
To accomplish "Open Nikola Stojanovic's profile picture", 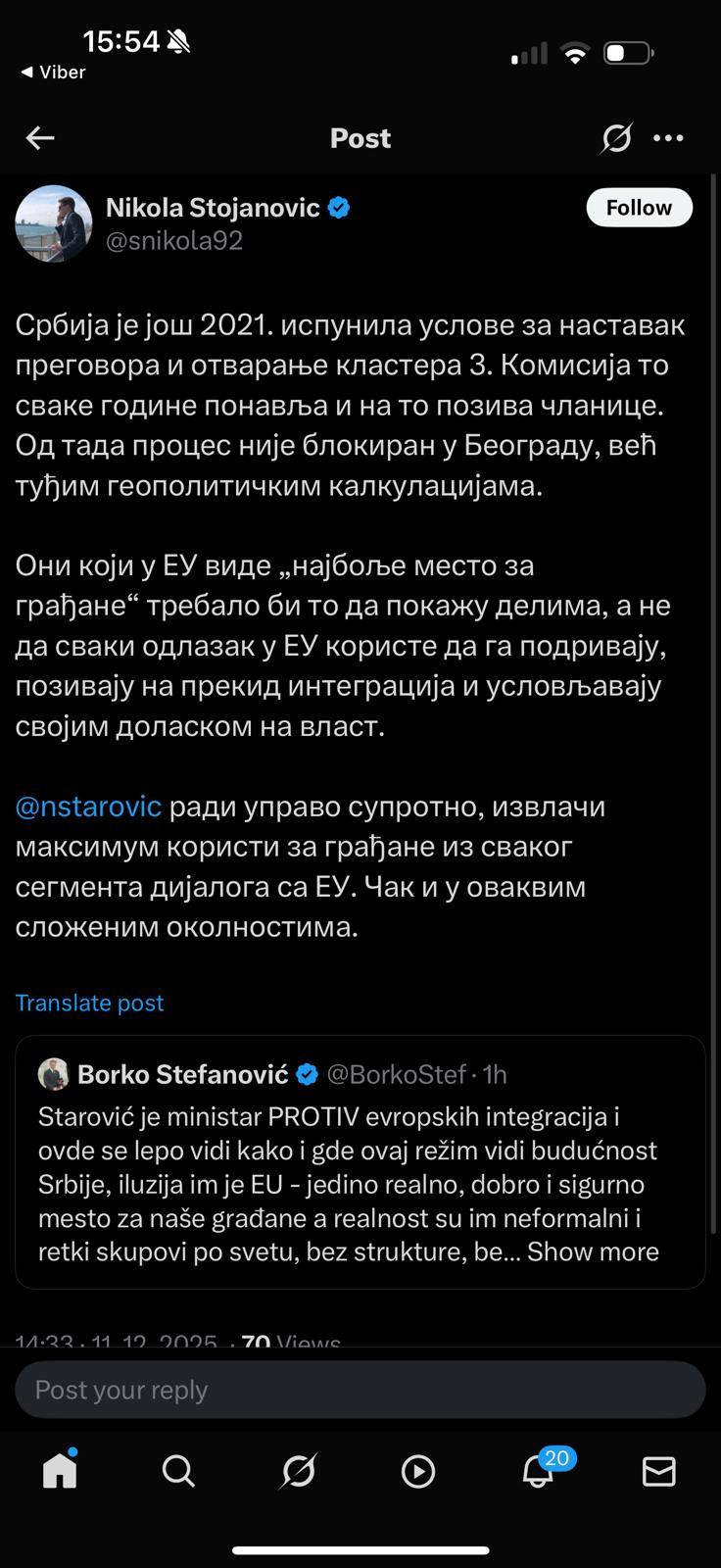I will pos(53,223).
